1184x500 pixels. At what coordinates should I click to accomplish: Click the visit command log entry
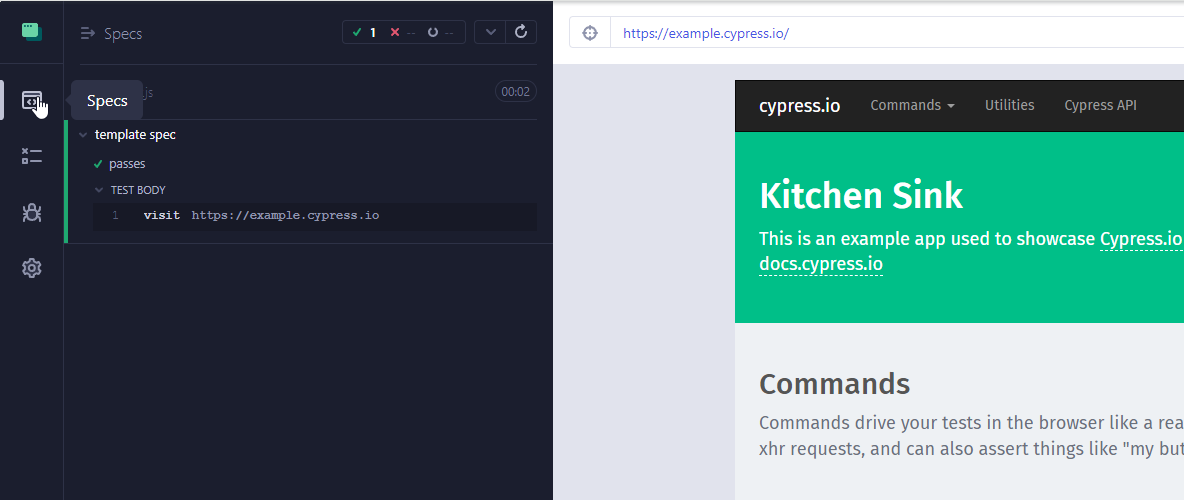coord(315,216)
